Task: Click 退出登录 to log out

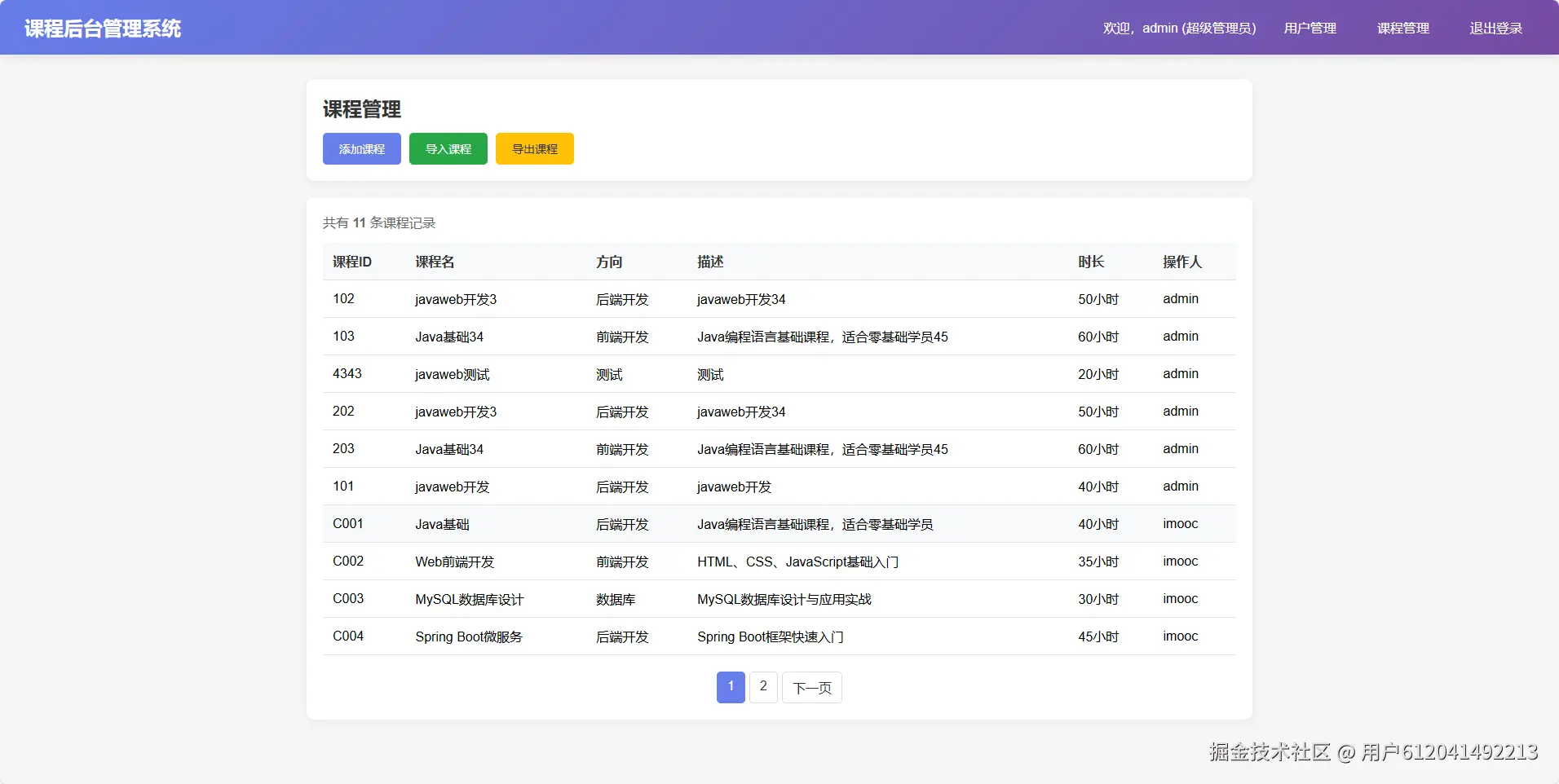Action: (x=1495, y=29)
